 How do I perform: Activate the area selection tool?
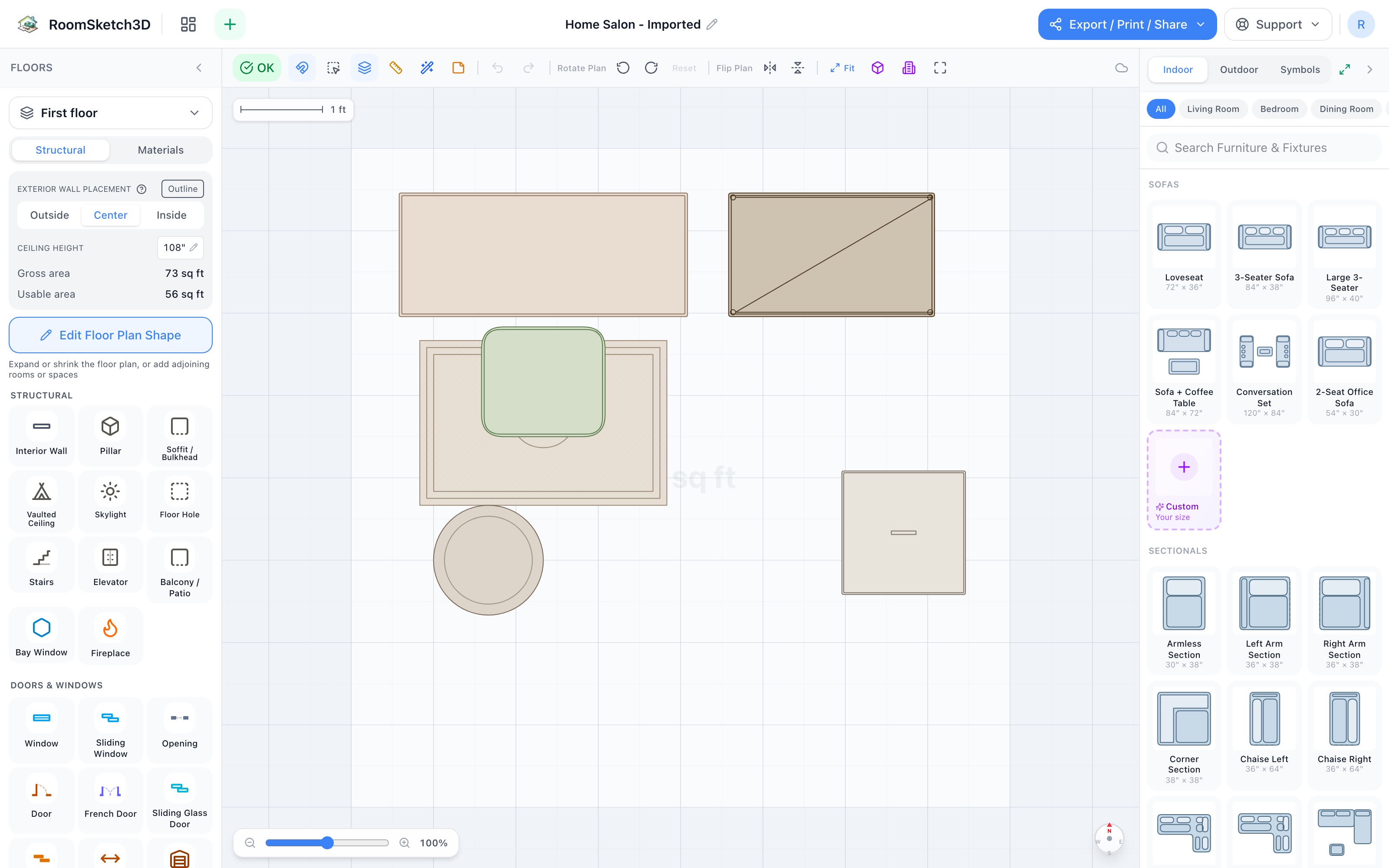tap(333, 68)
